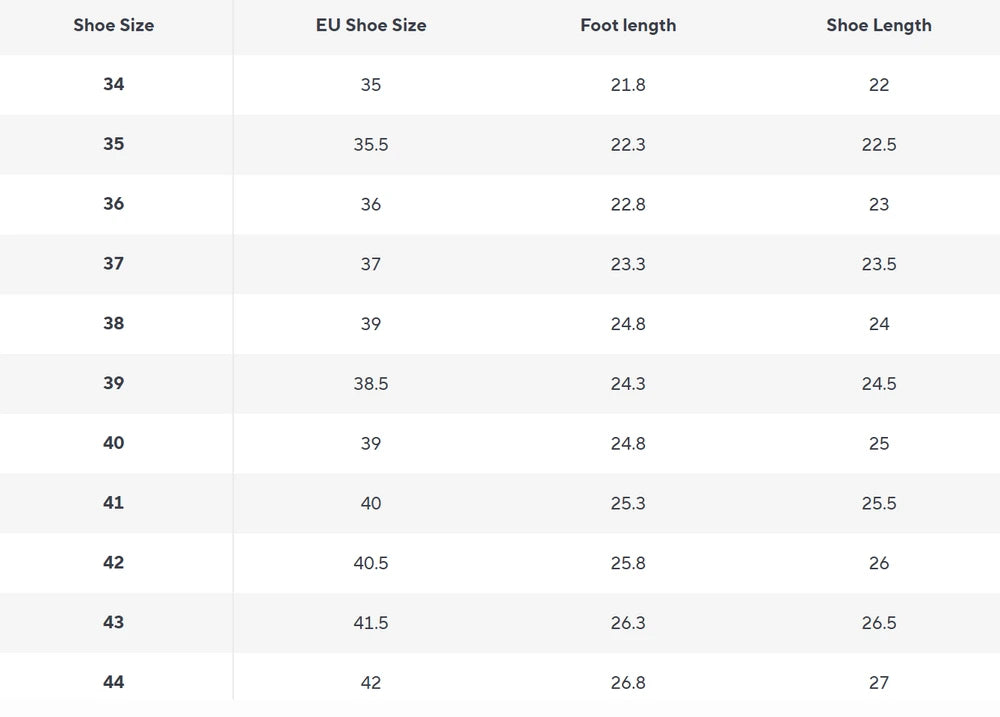Click shoe length 27 cell

pos(879,682)
